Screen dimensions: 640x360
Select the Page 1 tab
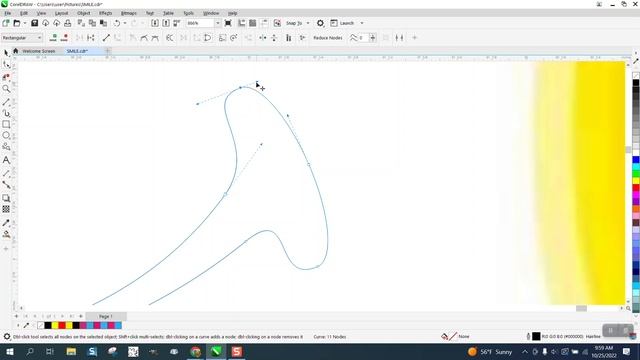pyautogui.click(x=106, y=316)
